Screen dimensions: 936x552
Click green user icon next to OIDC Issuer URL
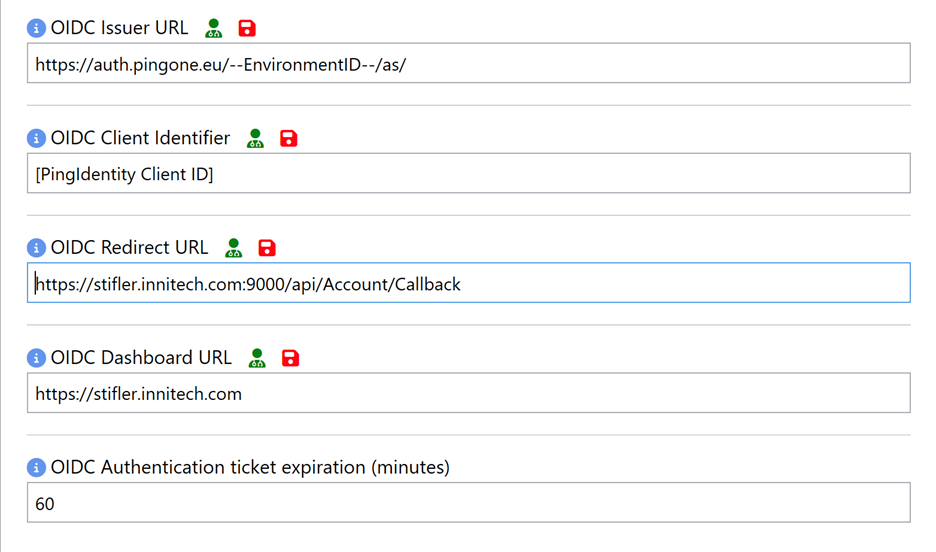coord(214,28)
